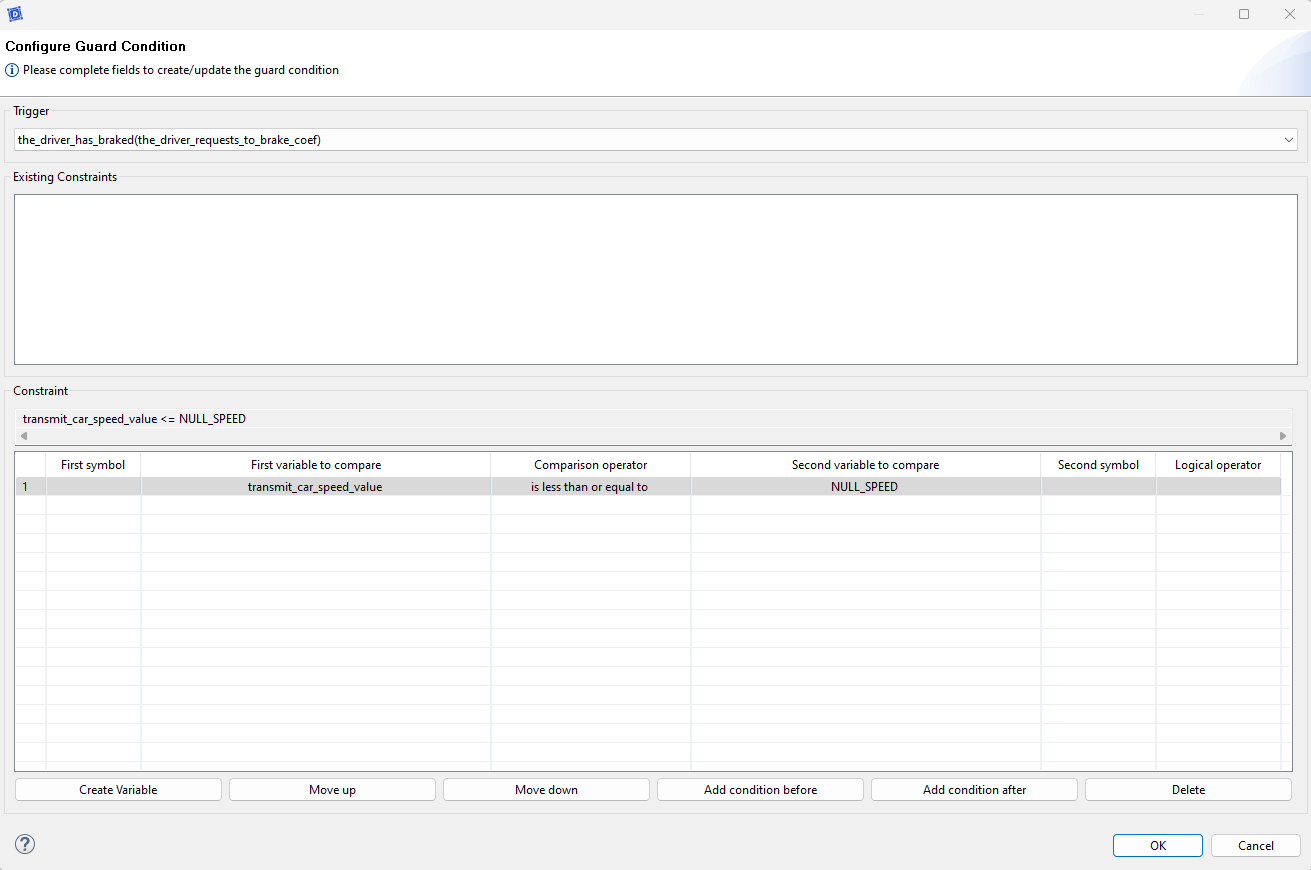Click the application icon in title bar
Screen dimensions: 1311x870
(15, 14)
